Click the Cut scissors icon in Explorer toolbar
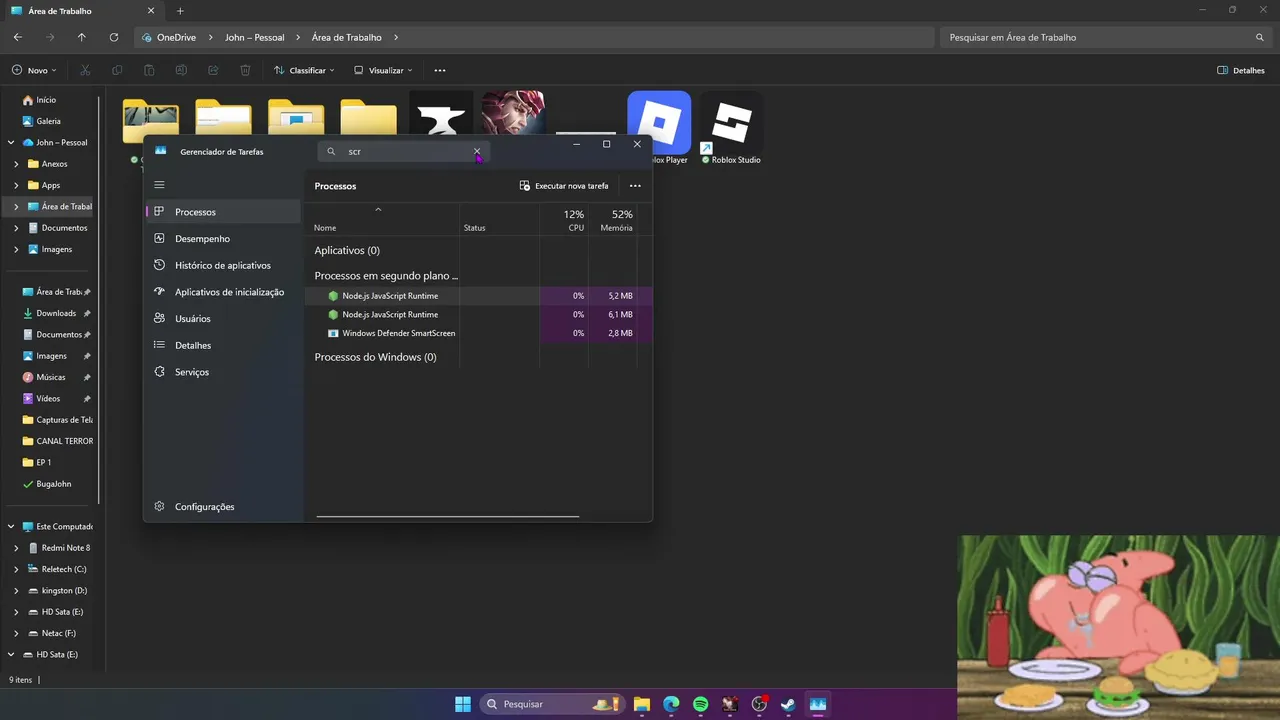 [x=85, y=70]
